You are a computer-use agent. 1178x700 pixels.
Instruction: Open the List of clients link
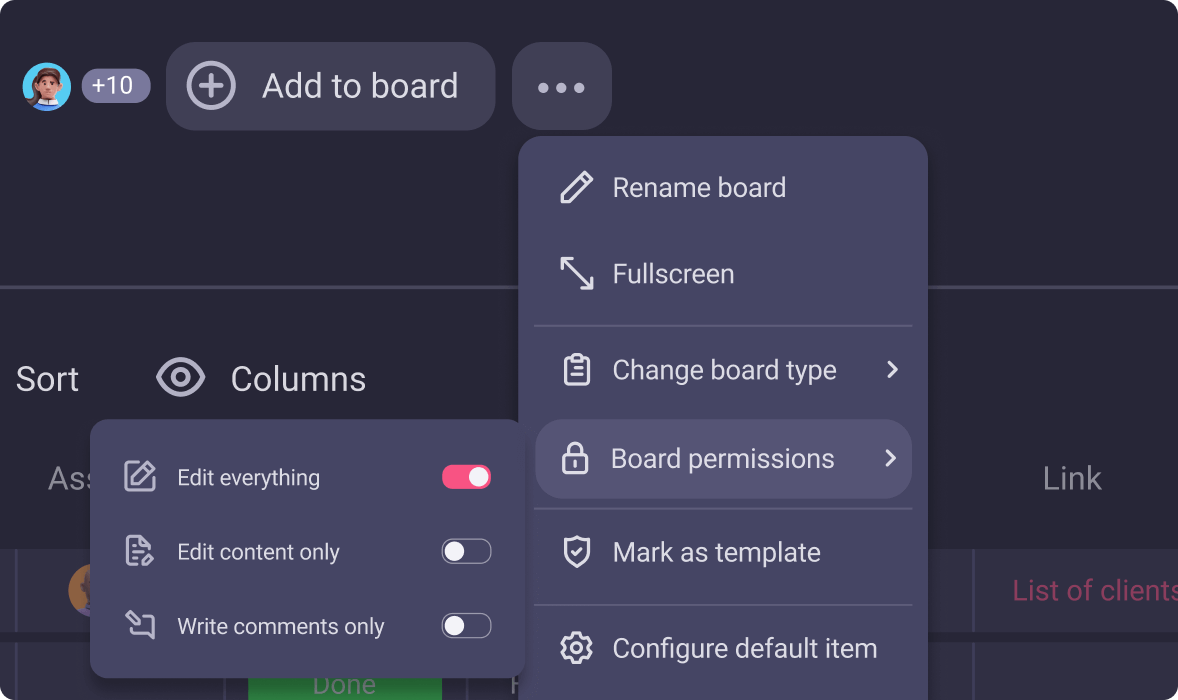pos(1094,591)
